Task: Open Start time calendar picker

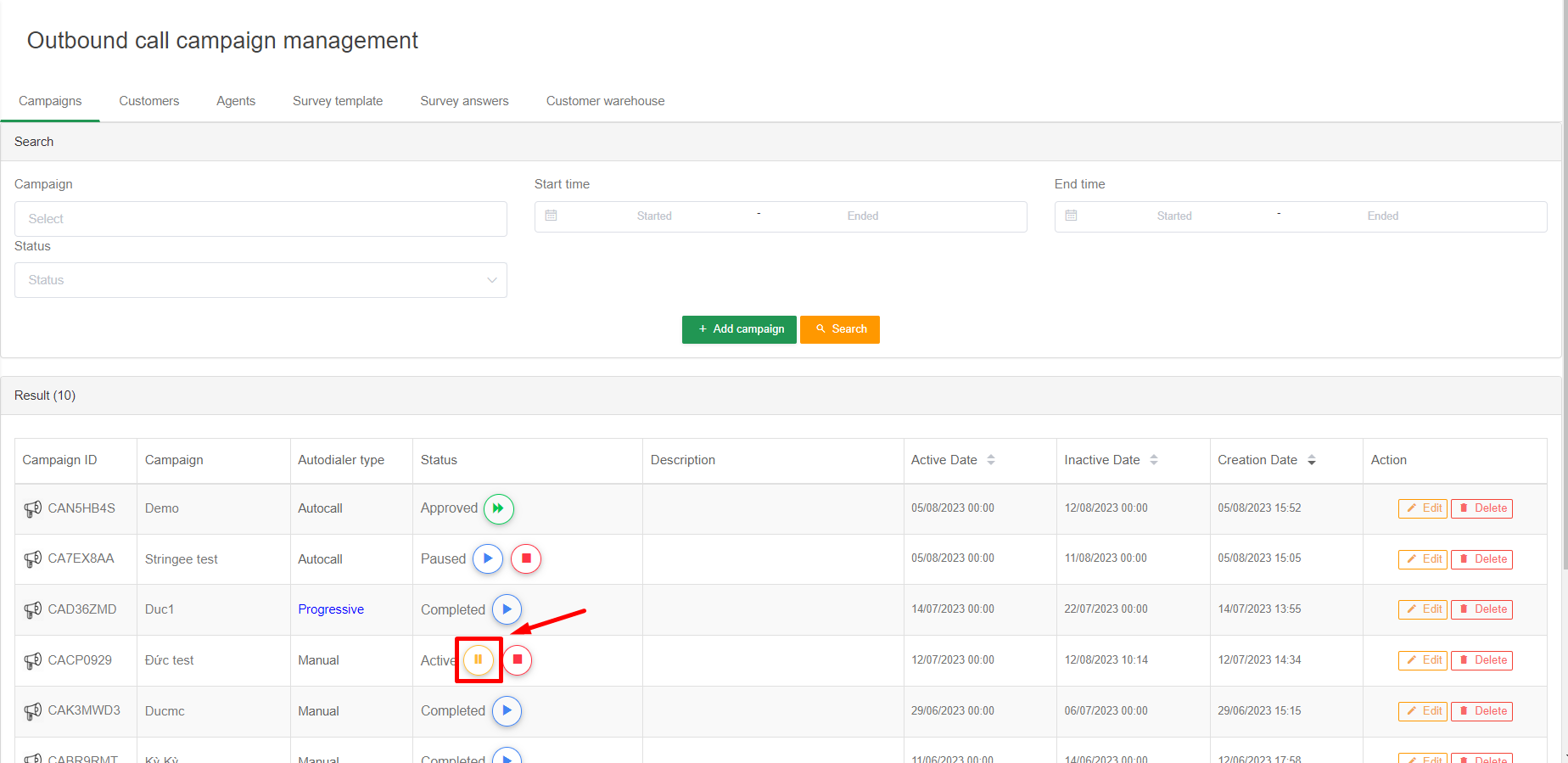Action: [x=552, y=216]
